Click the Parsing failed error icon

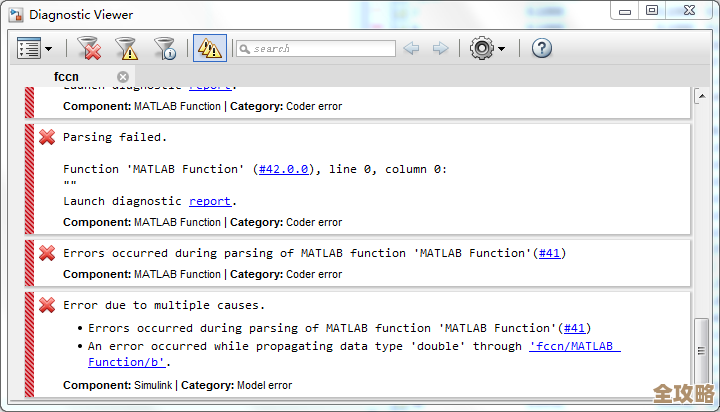(47, 137)
